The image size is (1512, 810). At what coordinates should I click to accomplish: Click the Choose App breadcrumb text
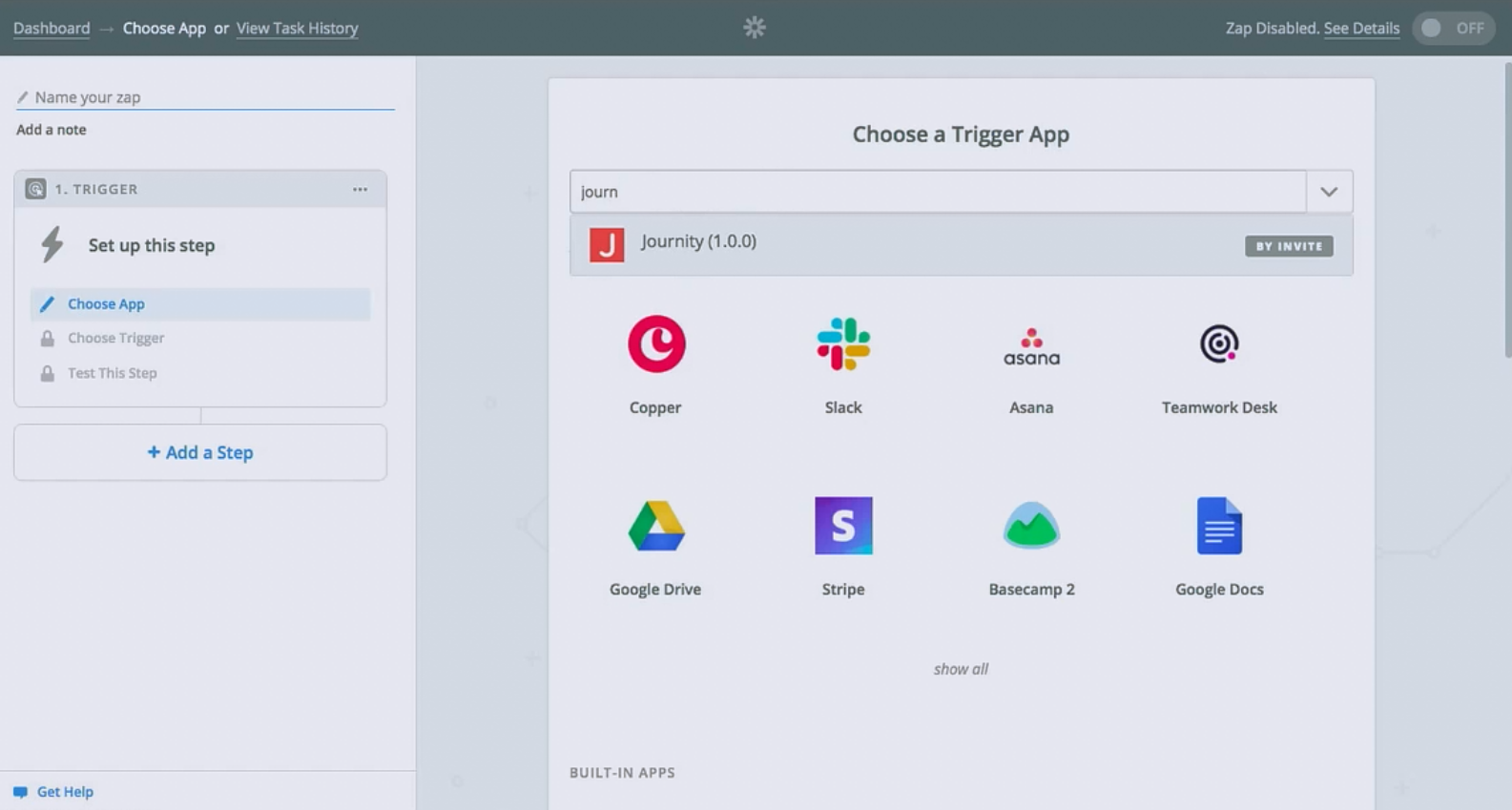[x=164, y=29]
